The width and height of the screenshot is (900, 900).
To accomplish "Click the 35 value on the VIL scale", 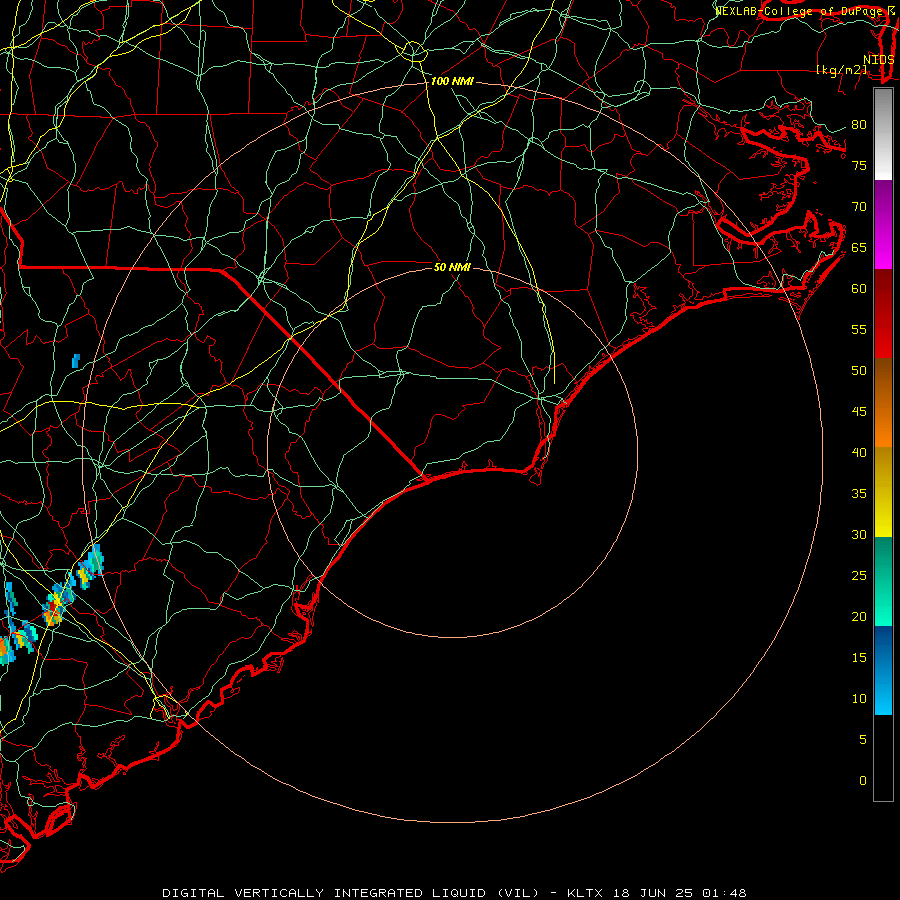I will click(859, 494).
